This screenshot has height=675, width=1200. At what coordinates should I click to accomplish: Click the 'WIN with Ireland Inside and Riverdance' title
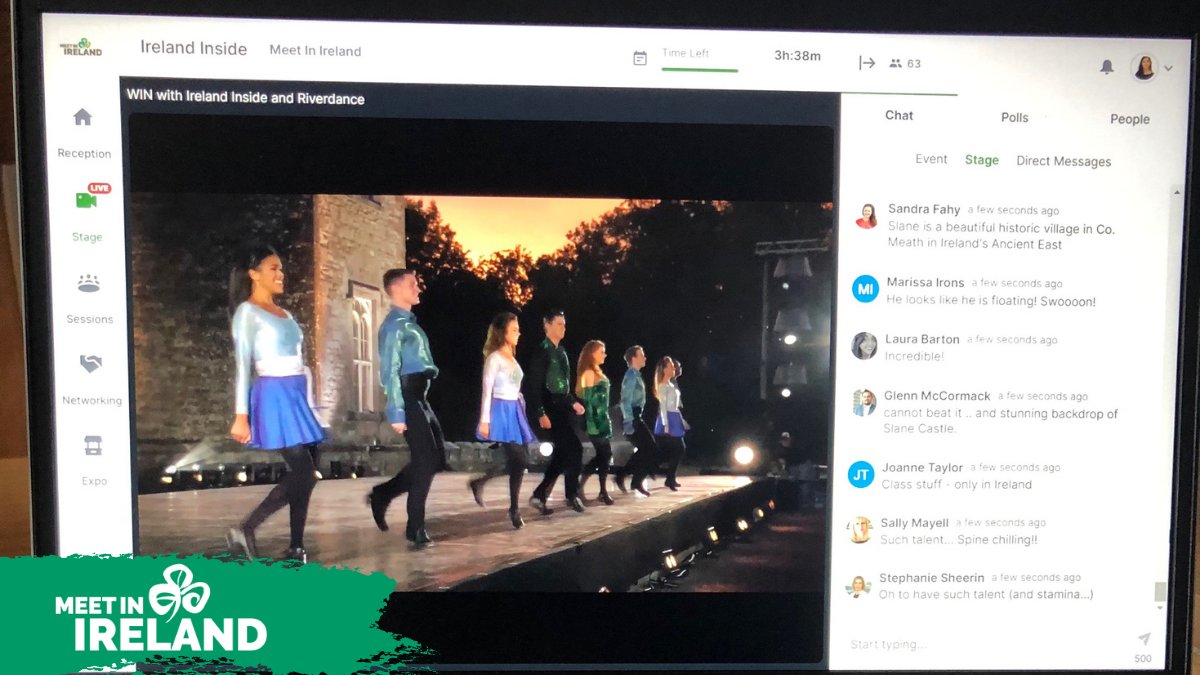click(245, 98)
